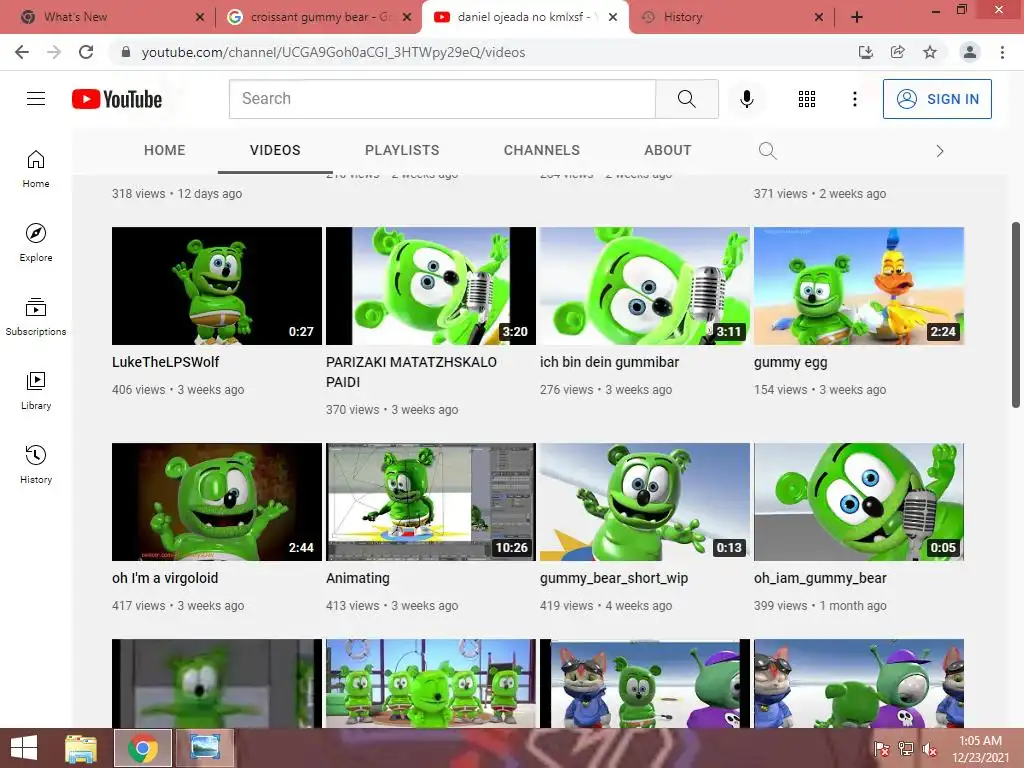Share this page via toolbar icon
Viewport: 1024px width, 768px height.
(897, 52)
